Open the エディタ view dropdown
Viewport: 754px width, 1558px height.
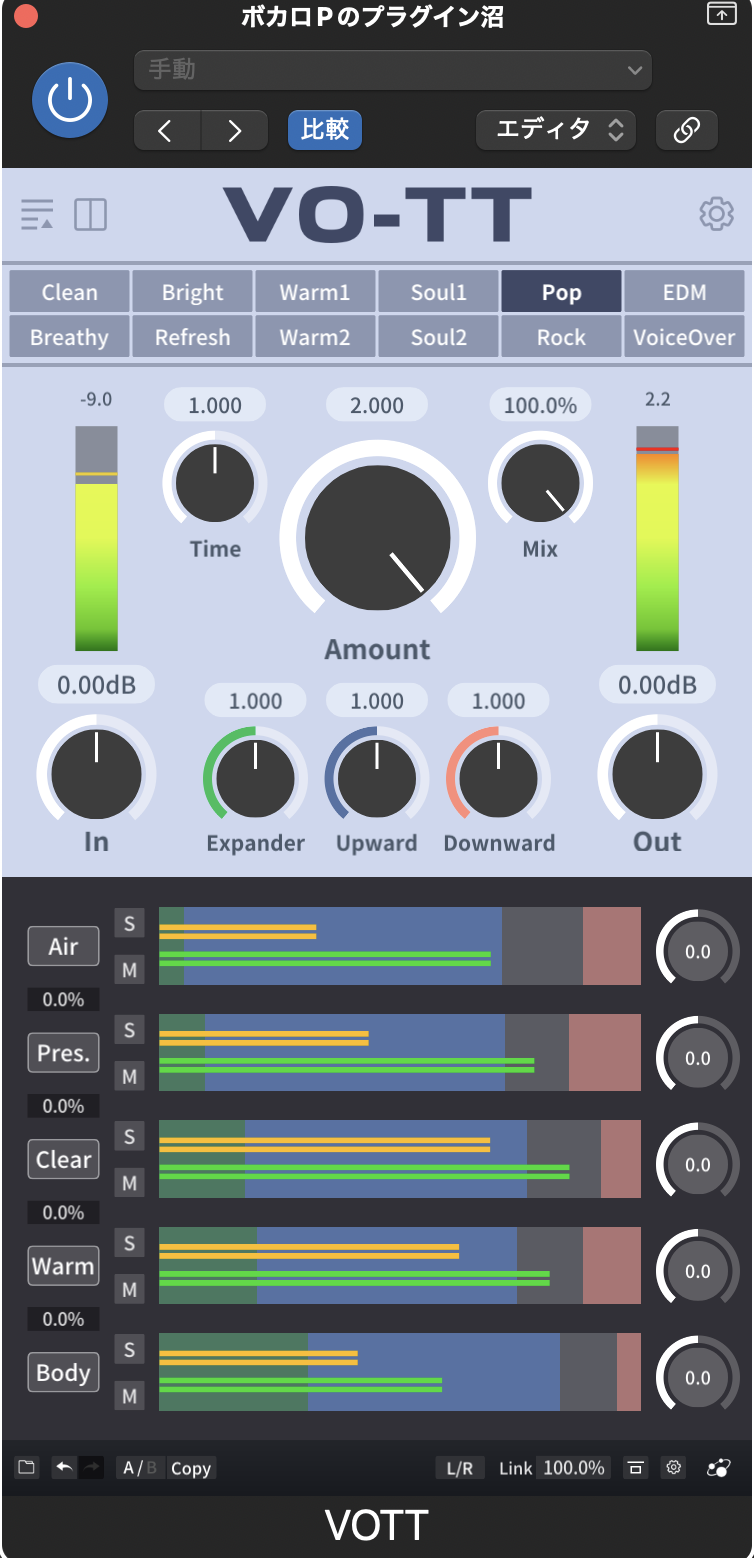pos(556,130)
